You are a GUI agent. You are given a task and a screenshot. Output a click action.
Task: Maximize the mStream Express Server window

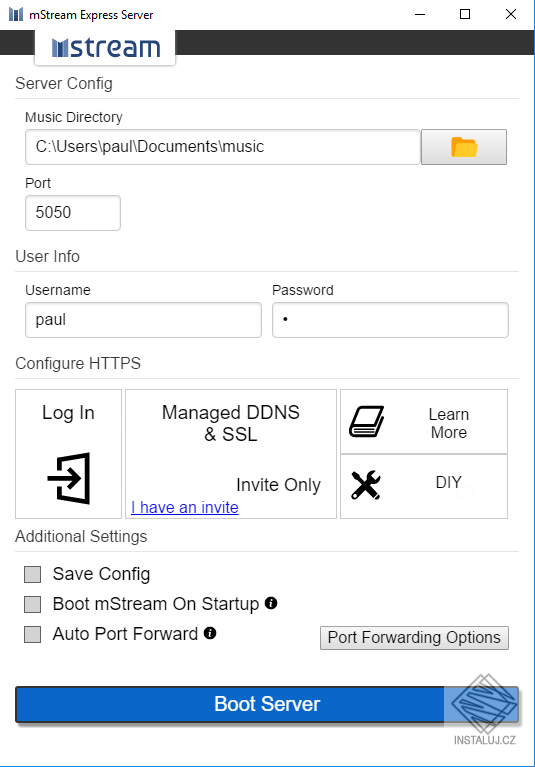coord(465,14)
